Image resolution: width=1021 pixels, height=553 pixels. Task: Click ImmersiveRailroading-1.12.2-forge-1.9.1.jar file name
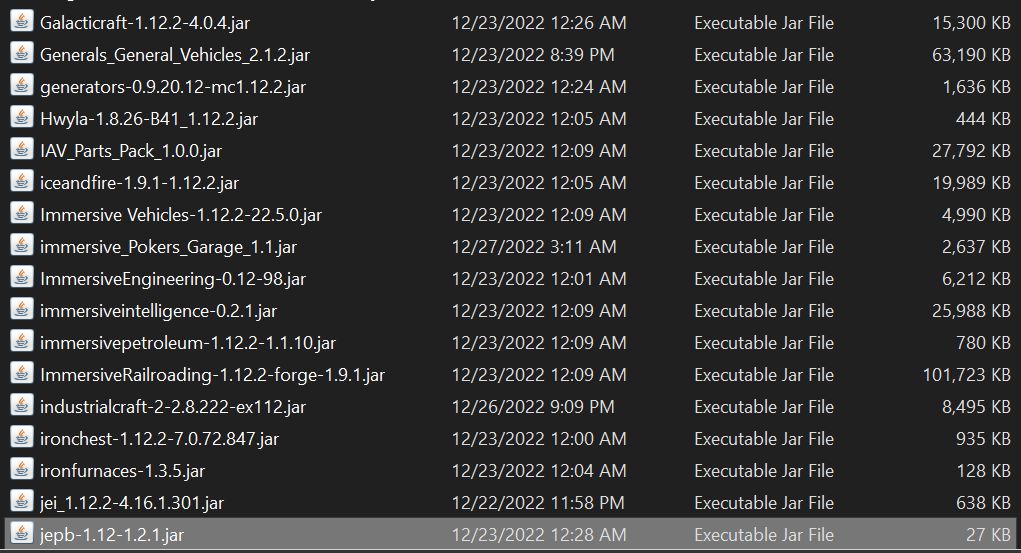coord(212,375)
